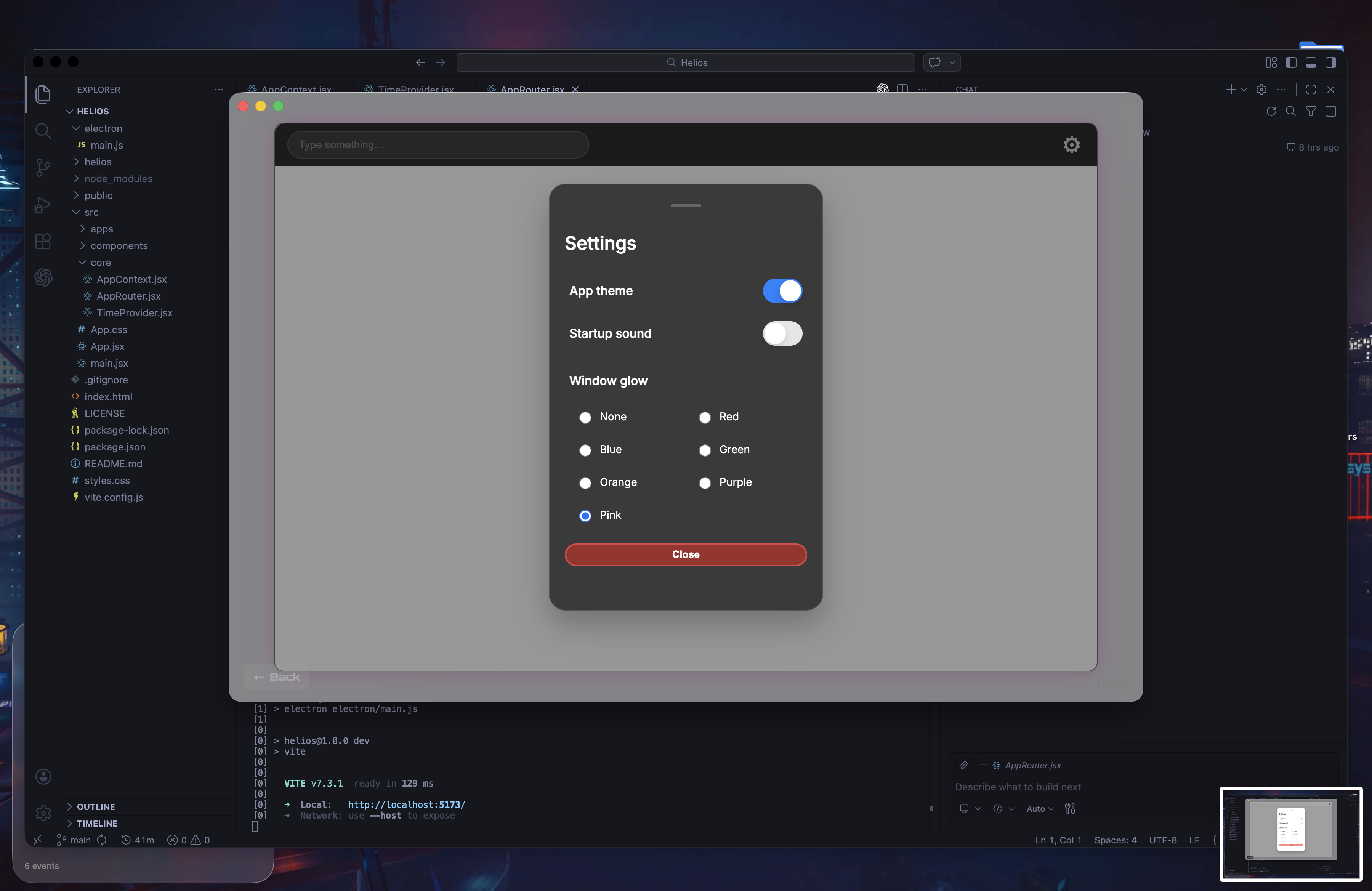Open the Helios app settings gear
The width and height of the screenshot is (1372, 891).
coord(1071,145)
